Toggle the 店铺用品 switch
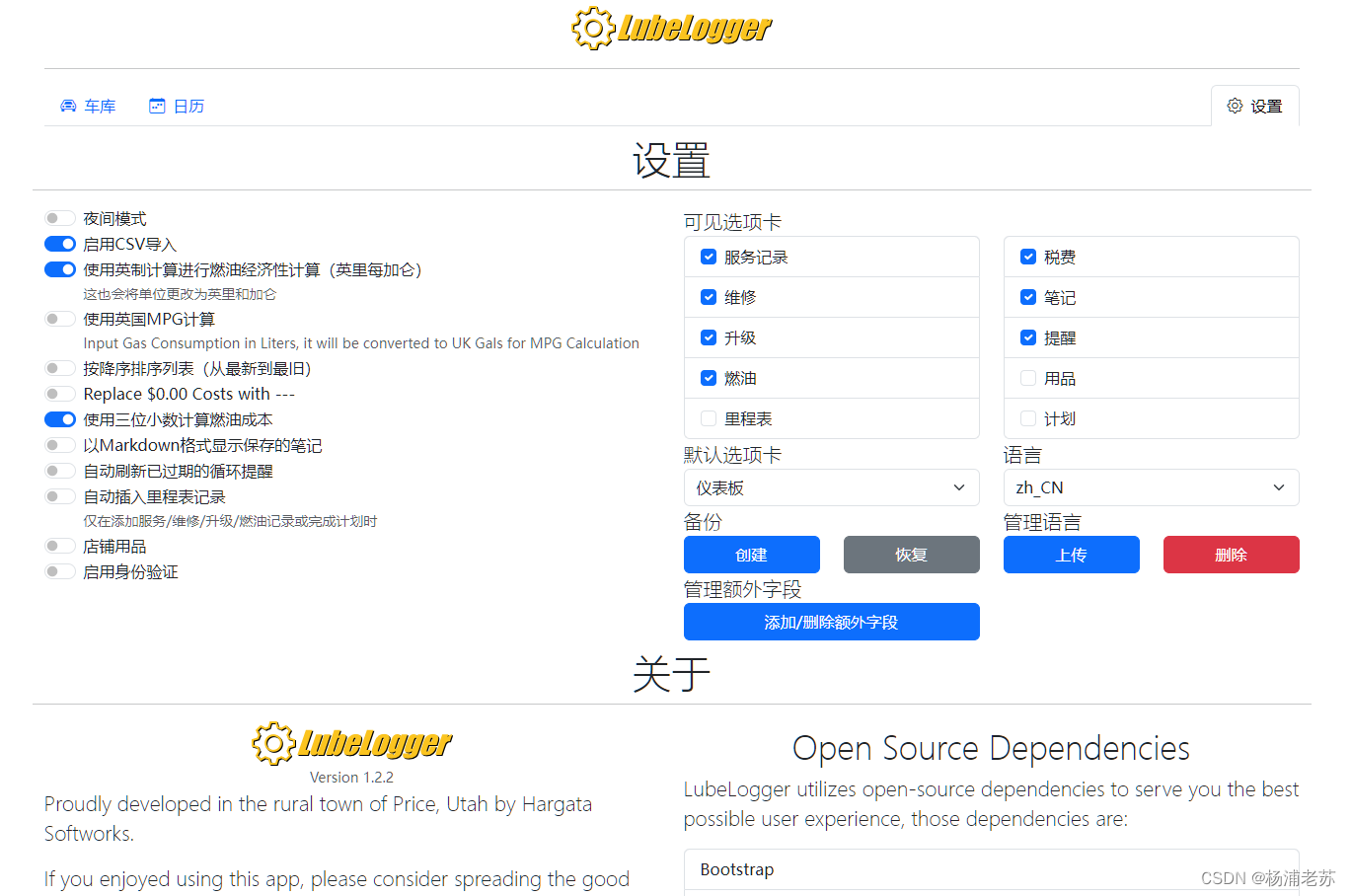Viewport: 1351px width, 896px height. click(60, 546)
